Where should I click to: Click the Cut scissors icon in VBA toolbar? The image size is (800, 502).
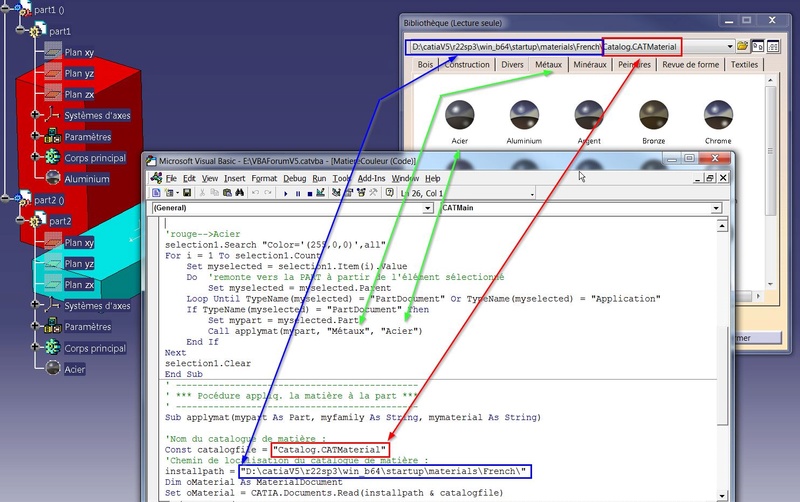tap(202, 193)
